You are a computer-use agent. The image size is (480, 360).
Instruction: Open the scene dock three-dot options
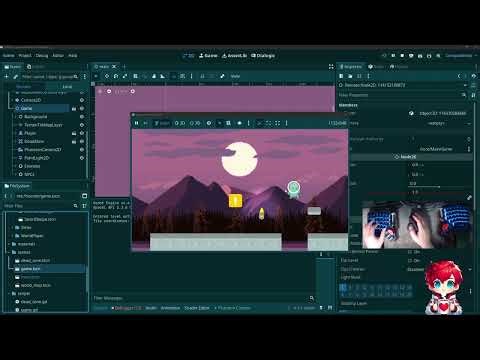(x=85, y=77)
